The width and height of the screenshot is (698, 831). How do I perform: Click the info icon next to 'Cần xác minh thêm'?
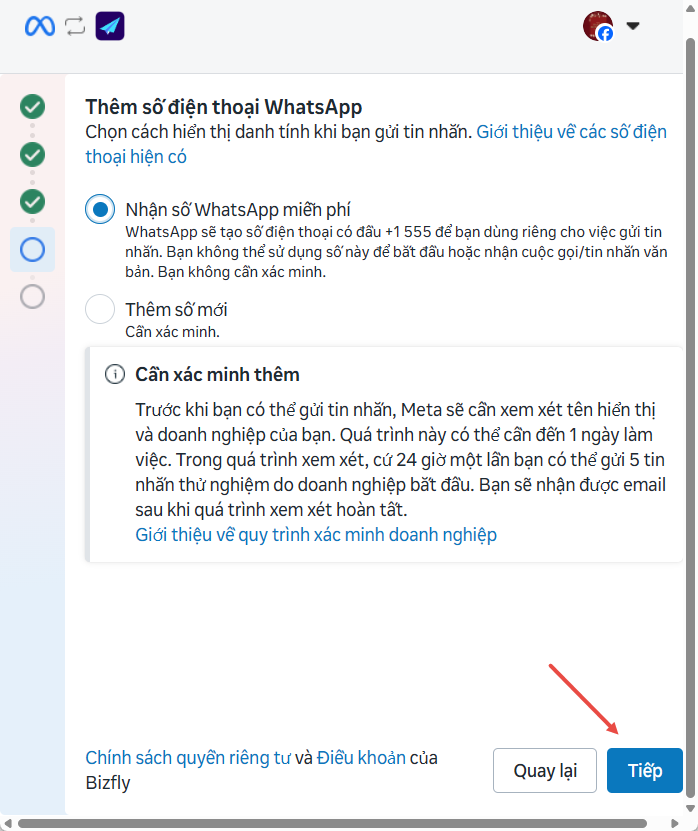pyautogui.click(x=115, y=374)
